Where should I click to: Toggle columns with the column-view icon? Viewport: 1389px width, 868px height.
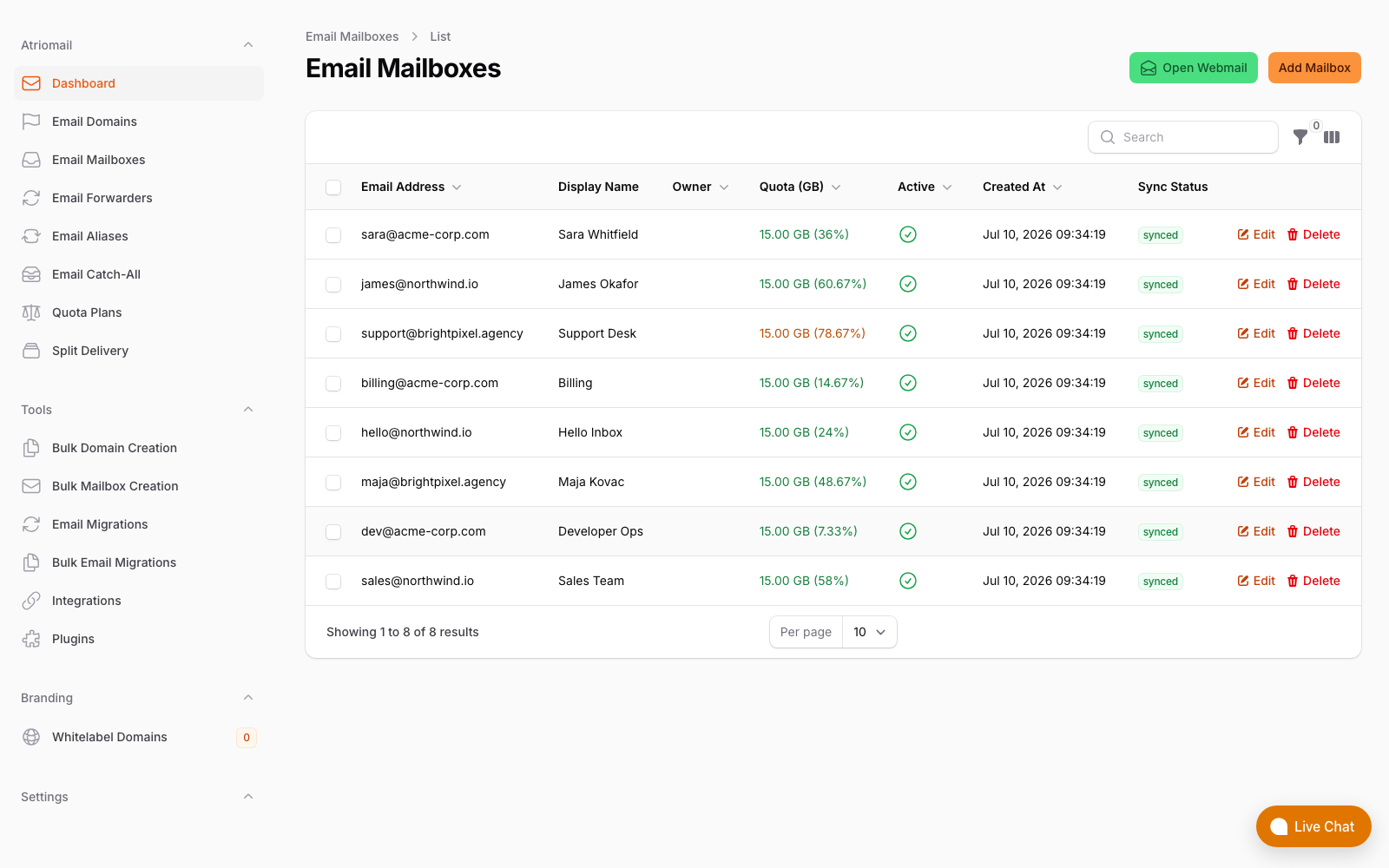coord(1332,137)
